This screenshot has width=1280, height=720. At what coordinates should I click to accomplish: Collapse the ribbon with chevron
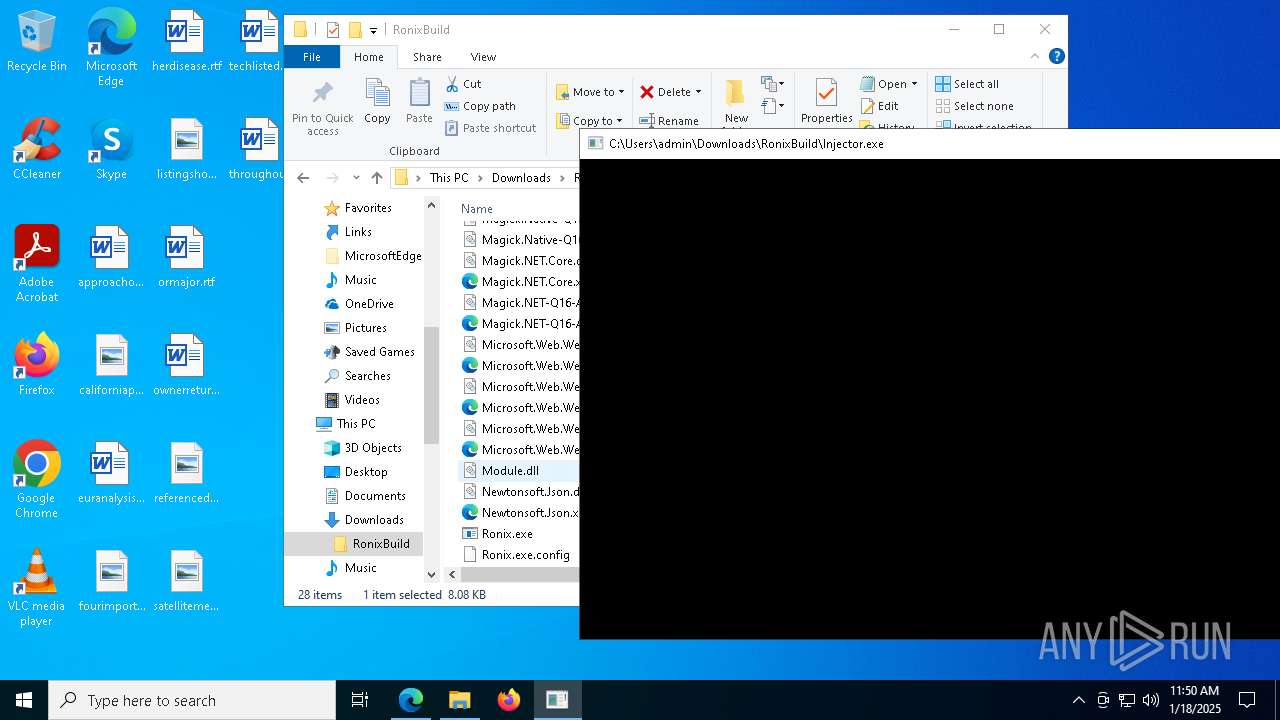click(1035, 56)
